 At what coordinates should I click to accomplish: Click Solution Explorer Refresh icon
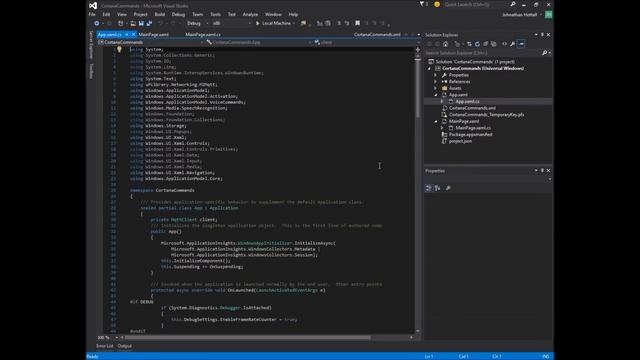pyautogui.click(x=477, y=44)
